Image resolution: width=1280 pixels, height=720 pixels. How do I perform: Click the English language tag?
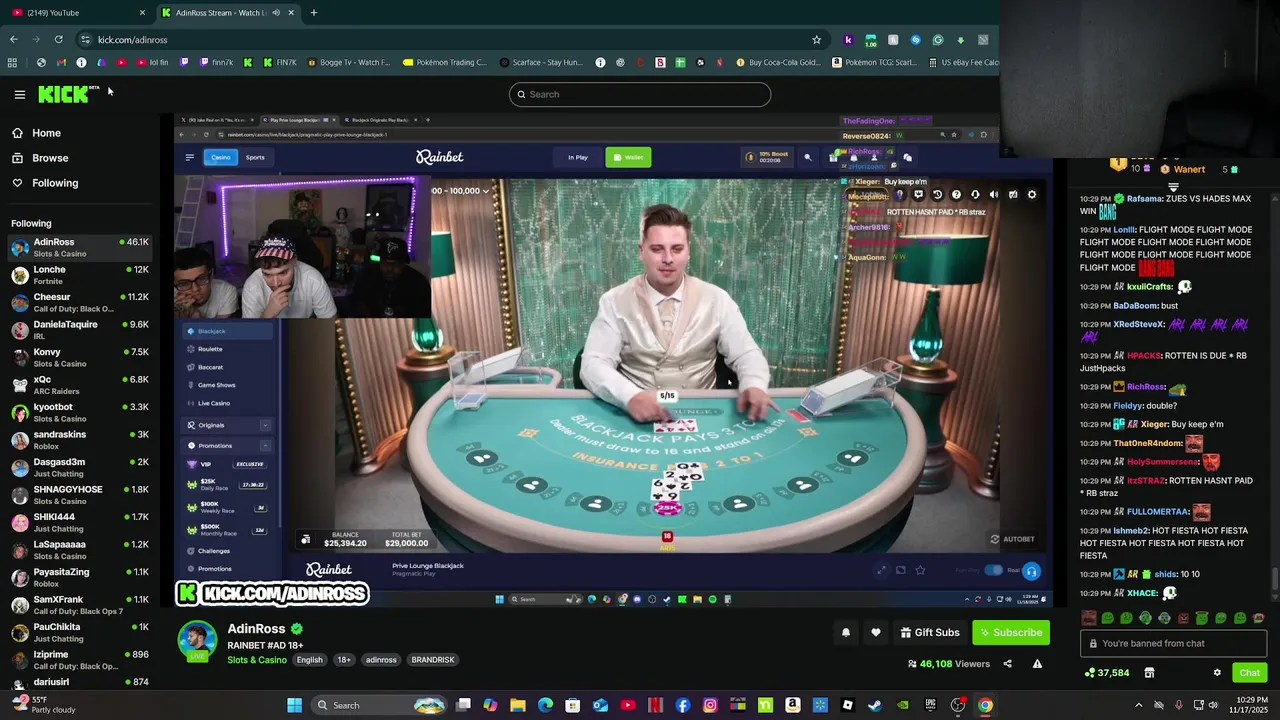click(x=310, y=660)
